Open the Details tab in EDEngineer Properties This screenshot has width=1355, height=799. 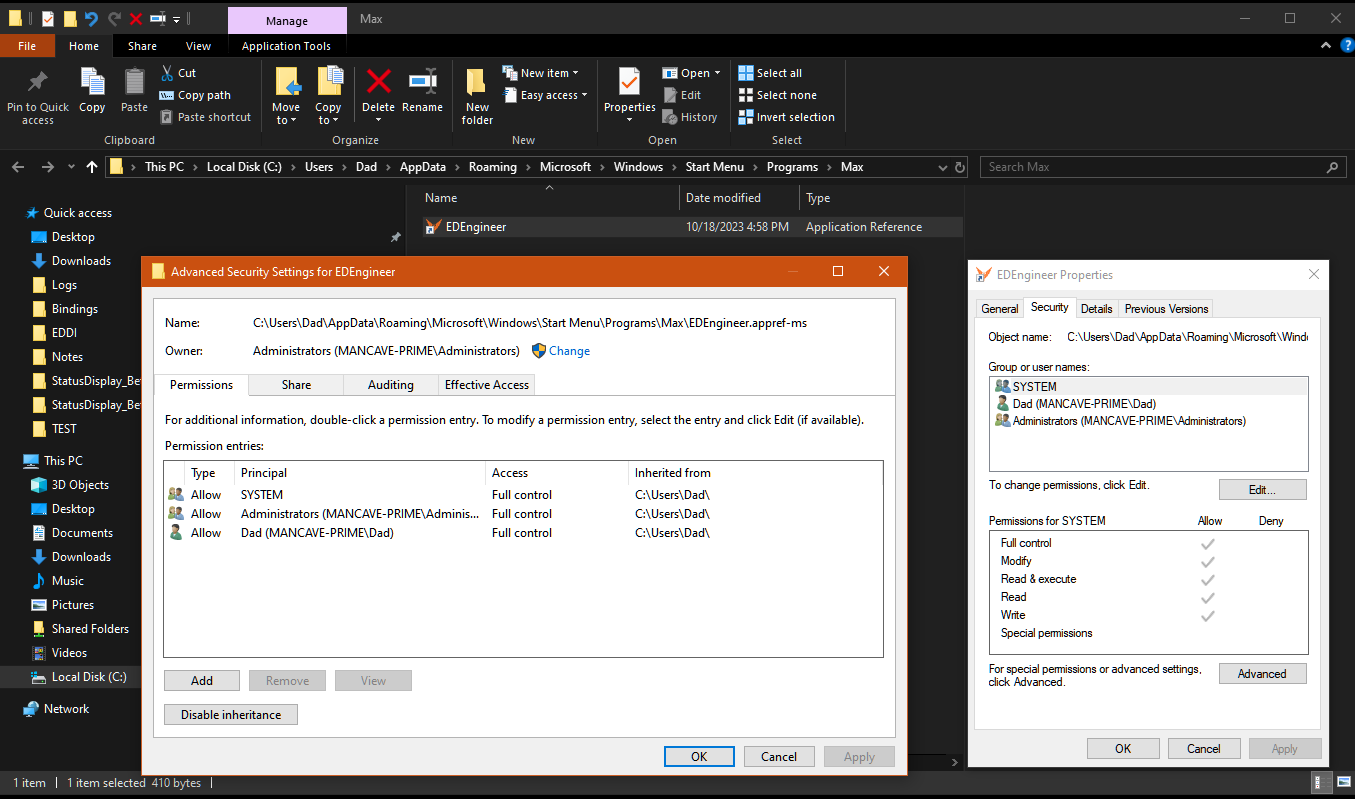click(x=1097, y=309)
